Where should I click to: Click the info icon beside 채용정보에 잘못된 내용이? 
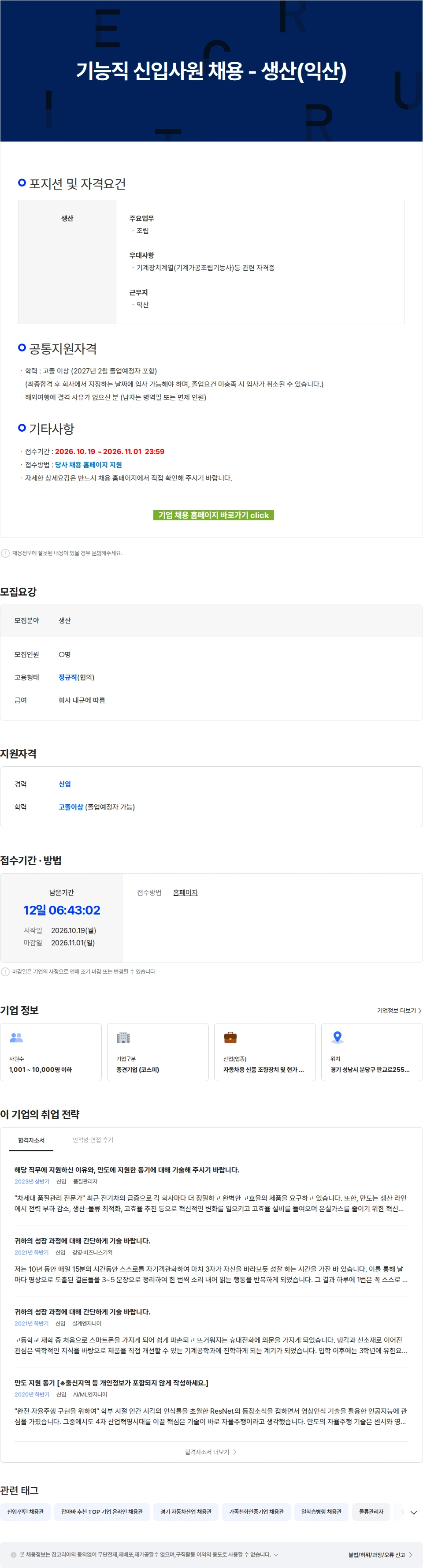5,553
